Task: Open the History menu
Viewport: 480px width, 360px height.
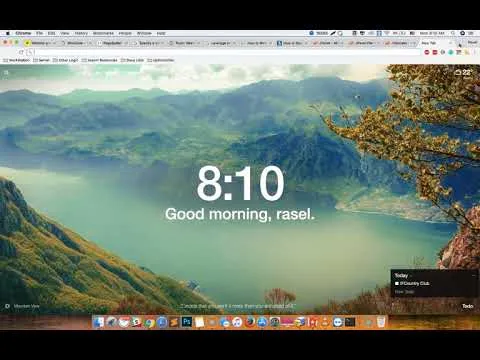Action: tap(81, 33)
